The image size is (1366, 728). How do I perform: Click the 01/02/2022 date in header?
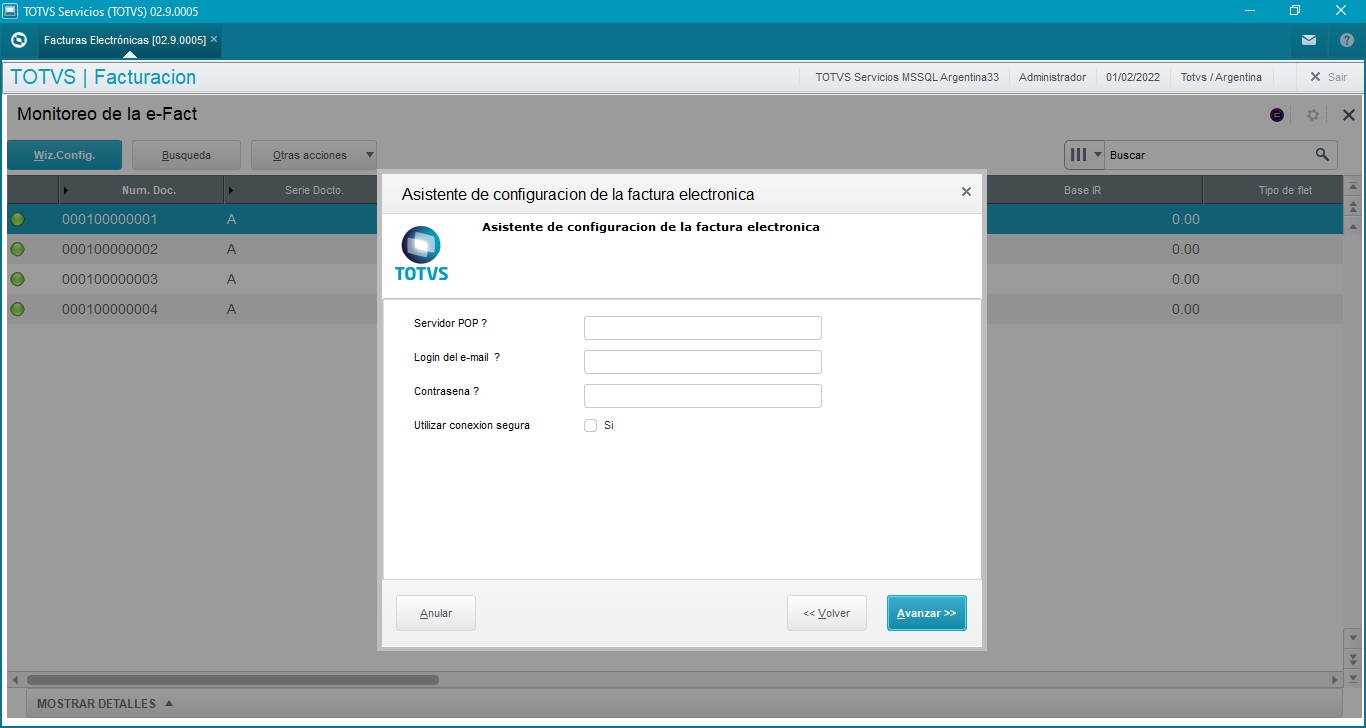click(x=1133, y=77)
